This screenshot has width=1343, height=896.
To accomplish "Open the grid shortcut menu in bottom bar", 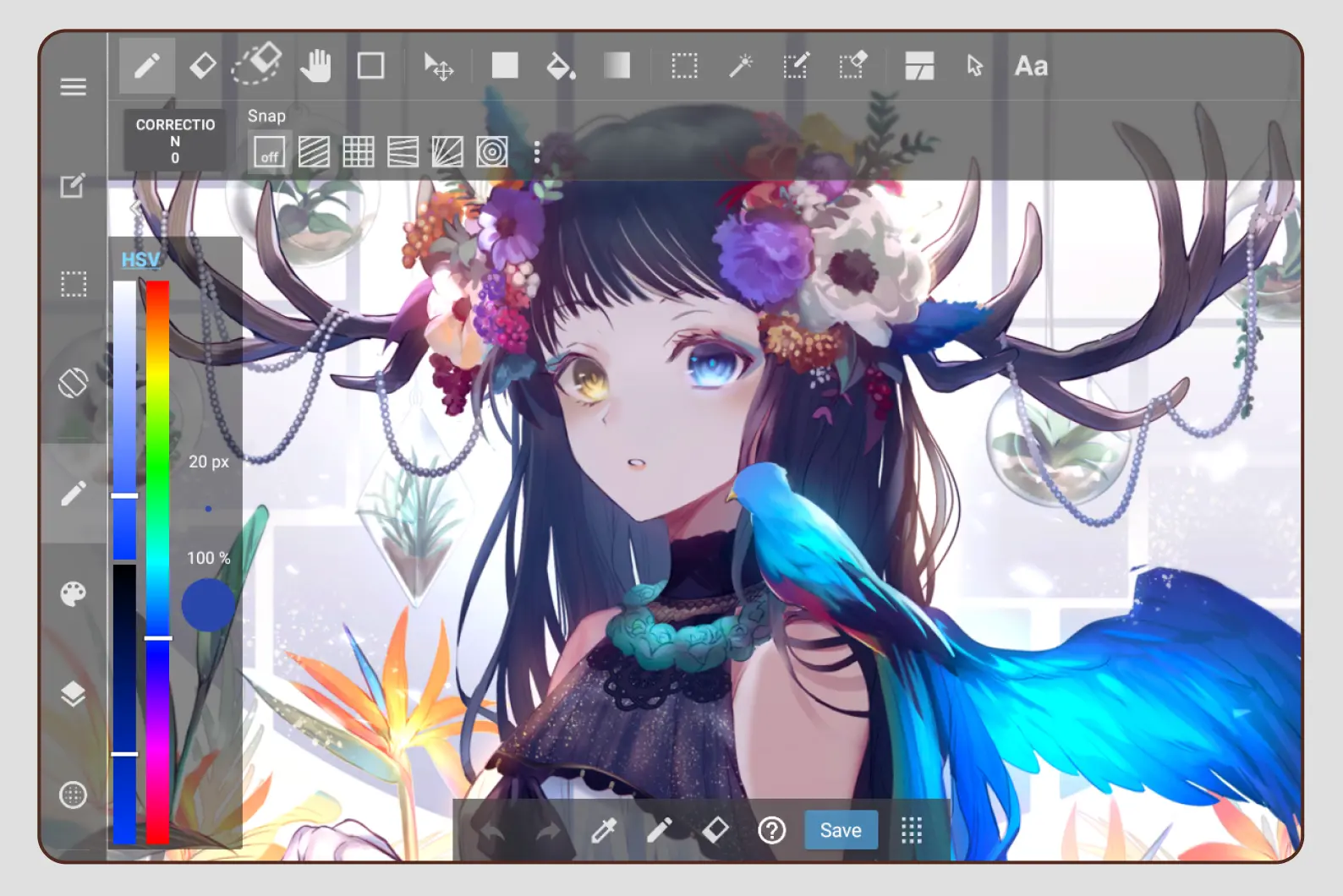I will click(x=911, y=831).
